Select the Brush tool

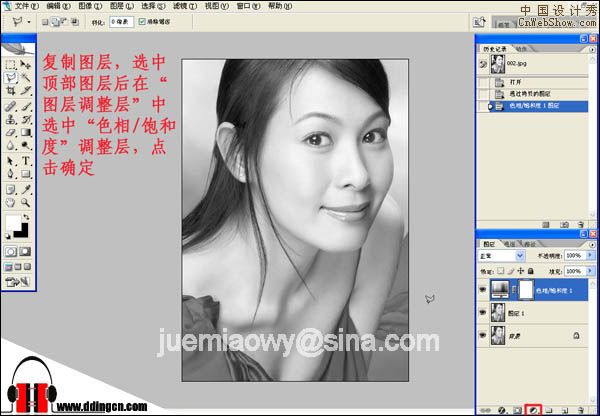tap(26, 106)
